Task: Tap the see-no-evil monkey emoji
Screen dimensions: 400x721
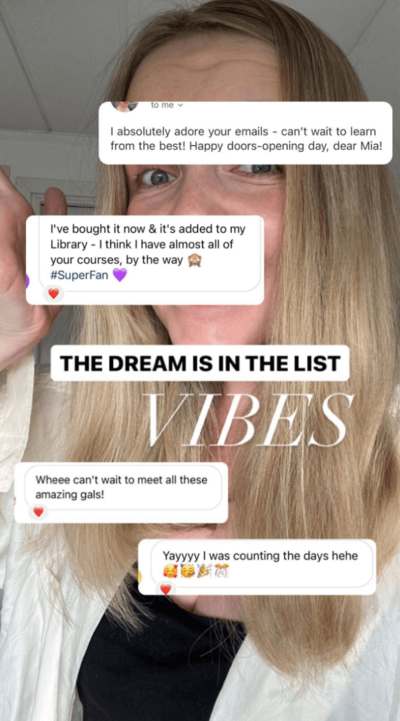Action: click(x=195, y=260)
